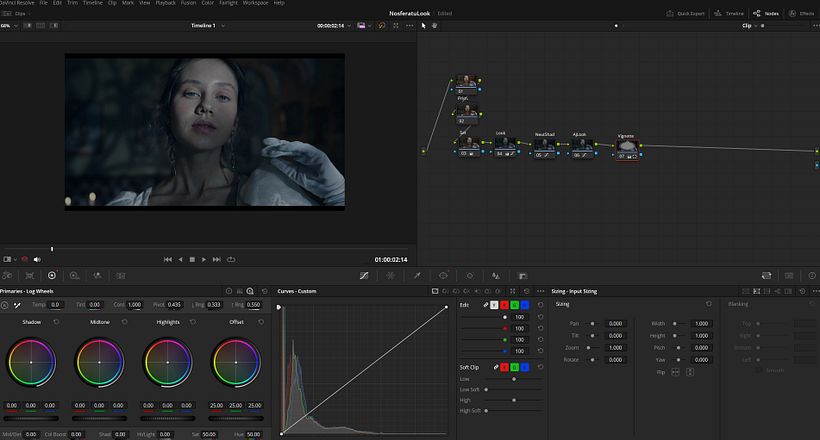Image resolution: width=820 pixels, height=440 pixels.
Task: Open the Tracker palette icon
Action: click(470, 276)
